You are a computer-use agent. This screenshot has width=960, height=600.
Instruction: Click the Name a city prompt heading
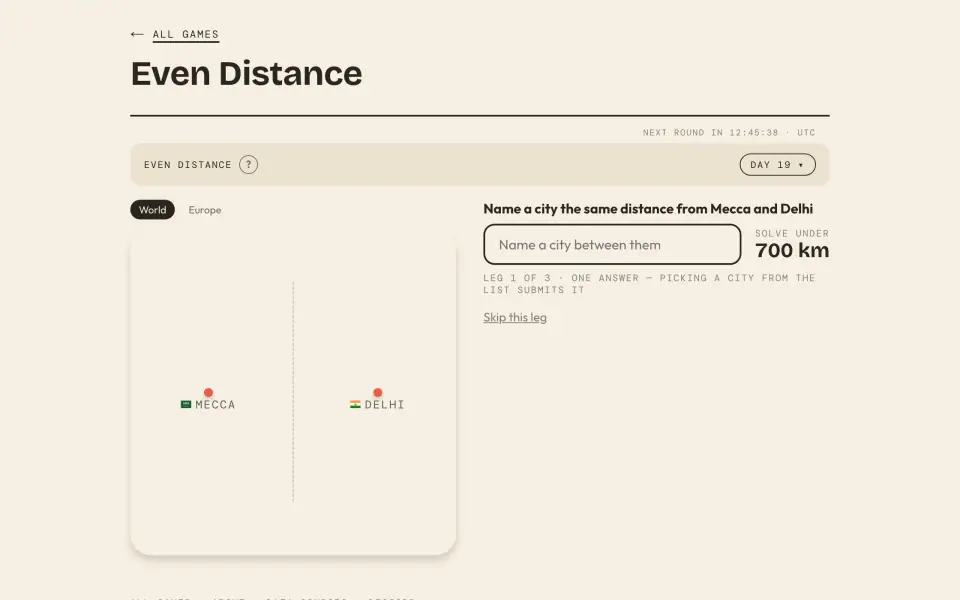[x=648, y=209]
